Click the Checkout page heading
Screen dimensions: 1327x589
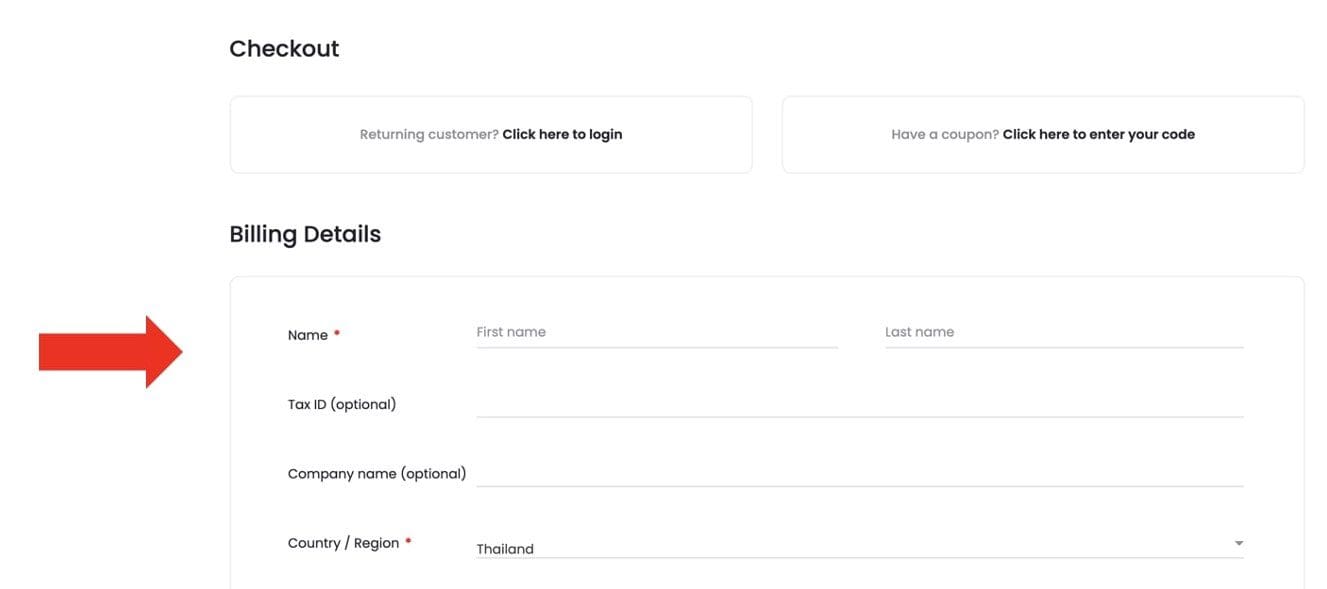(x=284, y=49)
